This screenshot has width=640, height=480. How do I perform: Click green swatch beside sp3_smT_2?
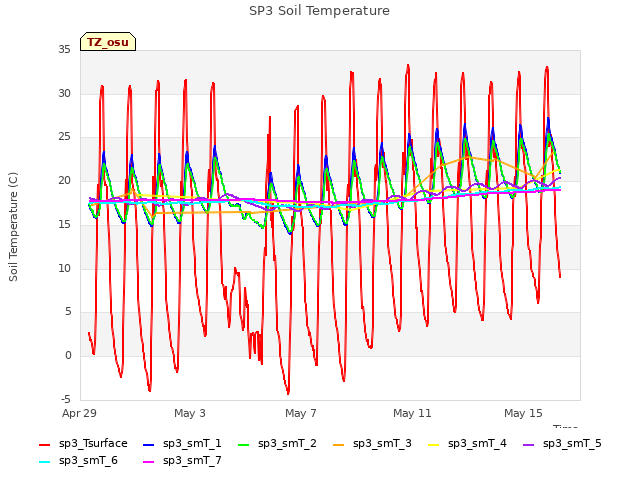pyautogui.click(x=243, y=444)
